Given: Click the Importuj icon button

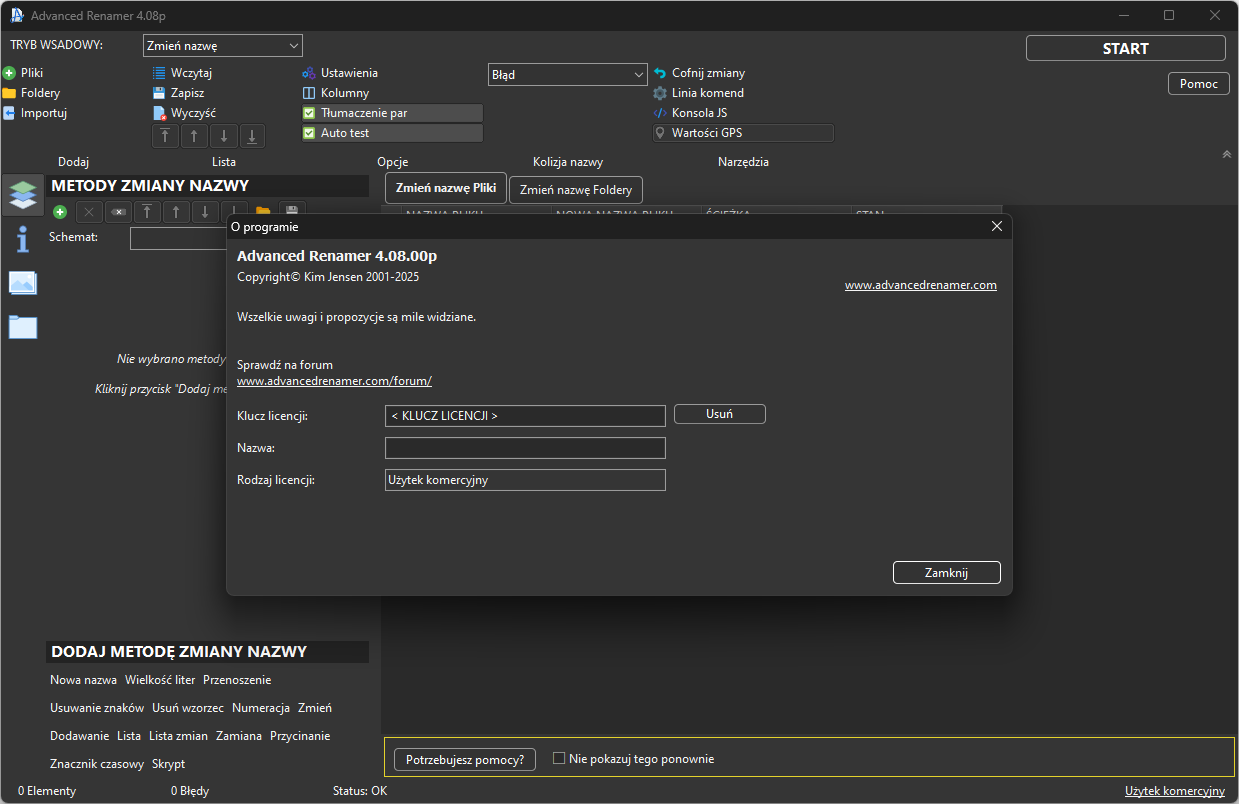Looking at the screenshot, I should [x=9, y=113].
